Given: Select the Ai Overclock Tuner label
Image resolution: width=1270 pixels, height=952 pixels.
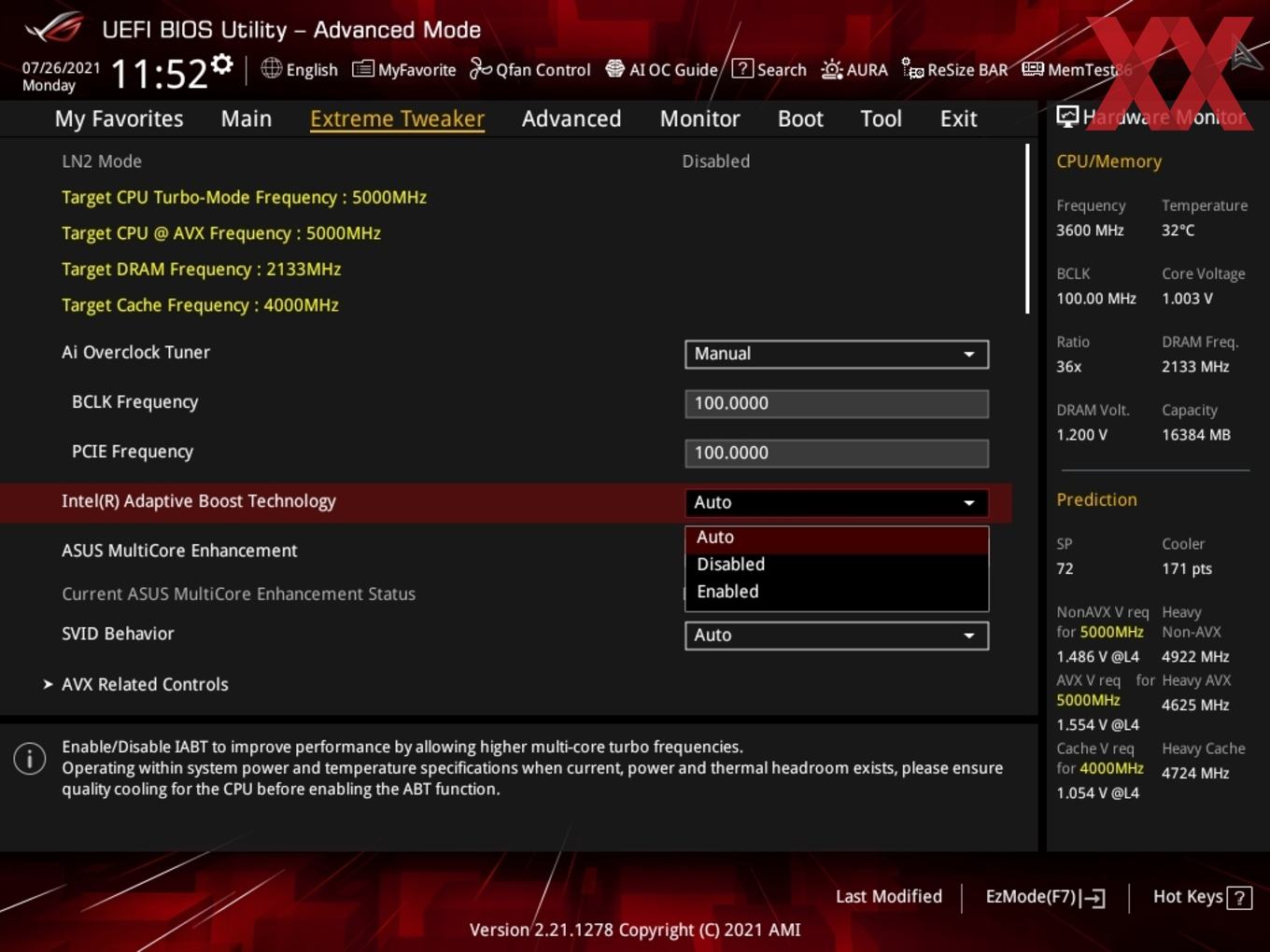Looking at the screenshot, I should [135, 352].
